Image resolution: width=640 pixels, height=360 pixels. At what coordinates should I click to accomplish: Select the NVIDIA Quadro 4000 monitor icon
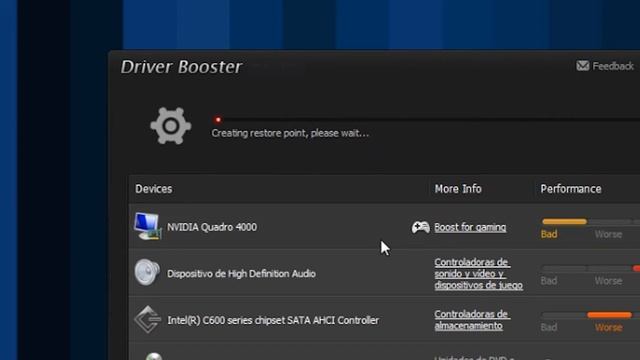147,226
